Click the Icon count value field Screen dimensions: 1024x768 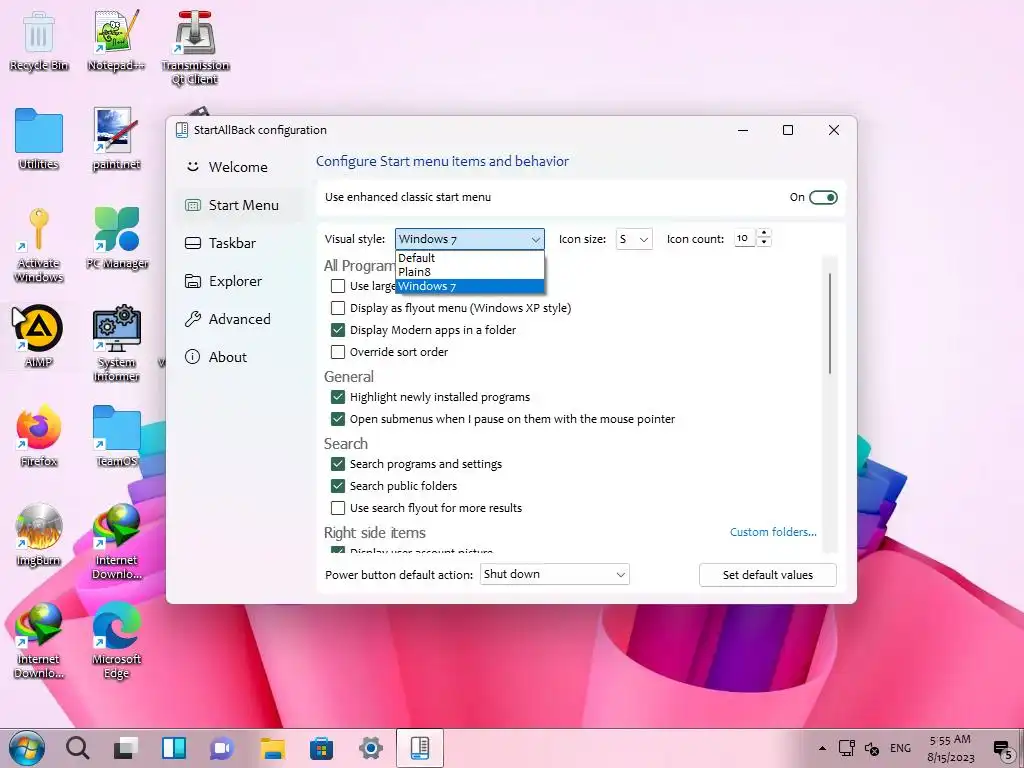(744, 238)
